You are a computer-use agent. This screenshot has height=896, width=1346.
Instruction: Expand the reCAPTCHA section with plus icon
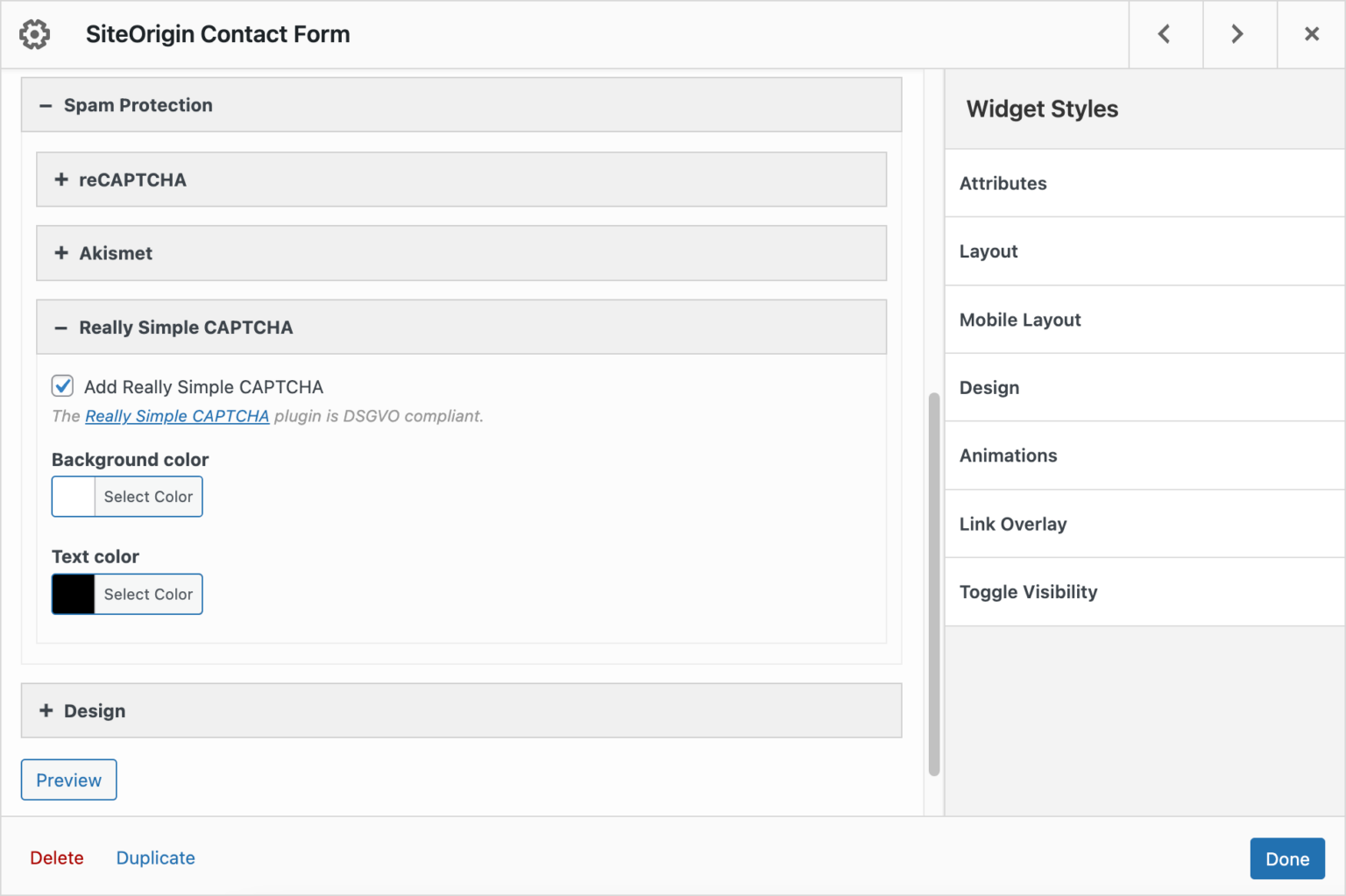(60, 180)
